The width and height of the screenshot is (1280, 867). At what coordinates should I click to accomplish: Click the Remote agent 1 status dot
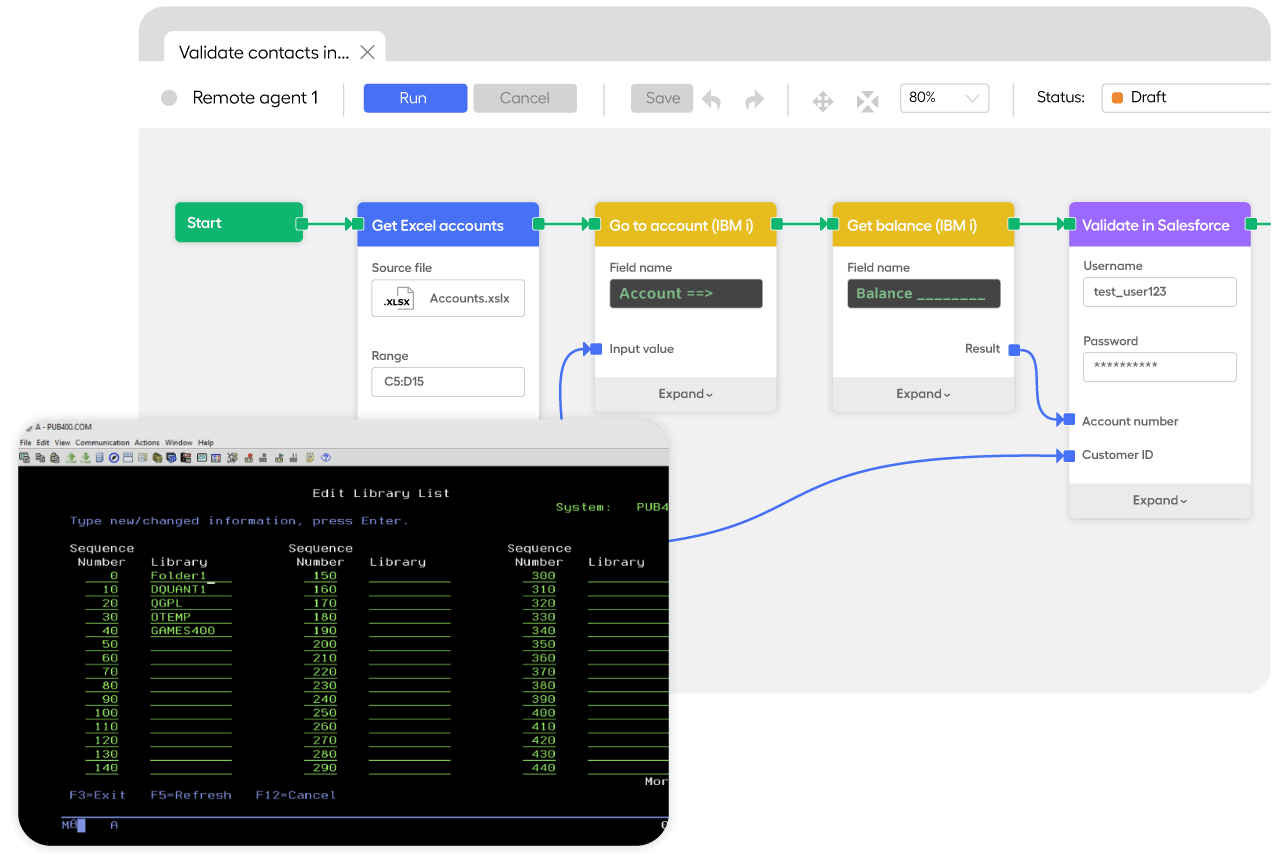tap(169, 98)
